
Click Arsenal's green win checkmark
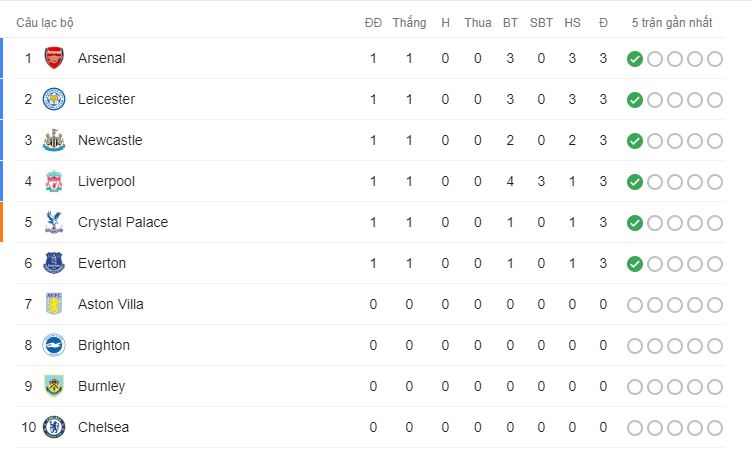pyautogui.click(x=634, y=59)
